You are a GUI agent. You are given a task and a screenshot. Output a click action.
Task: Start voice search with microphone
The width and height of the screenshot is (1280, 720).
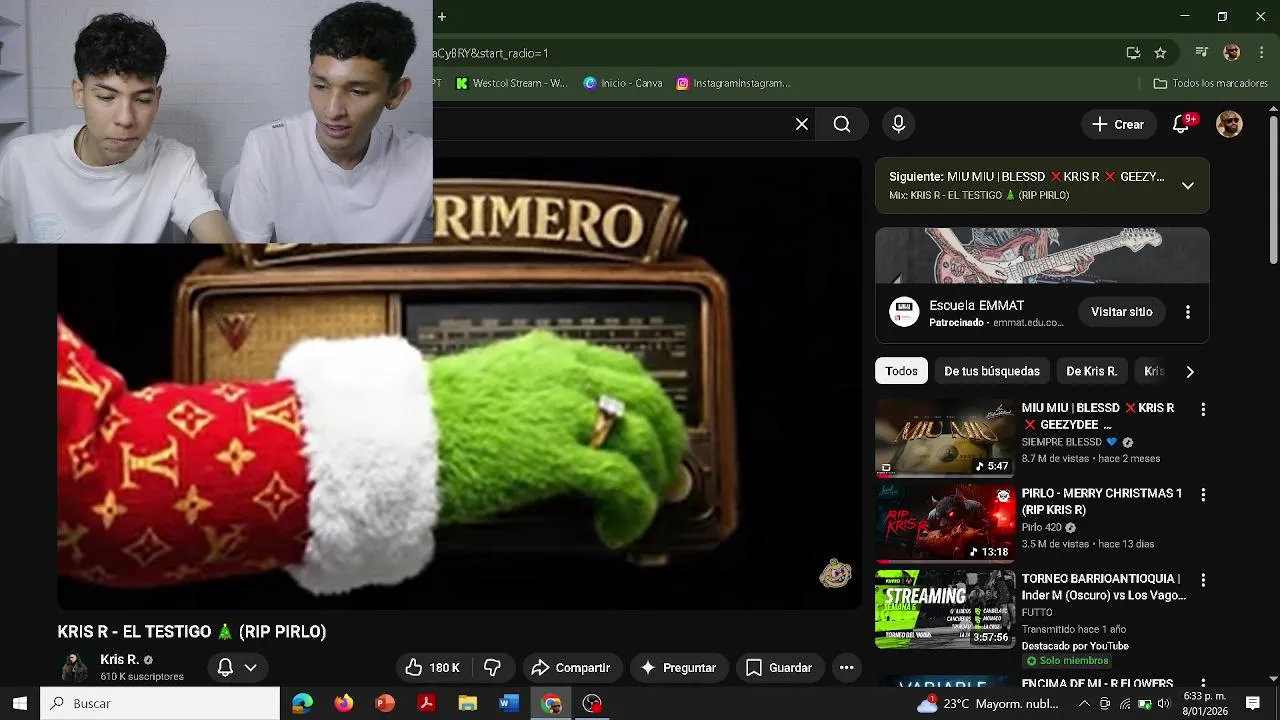(898, 124)
